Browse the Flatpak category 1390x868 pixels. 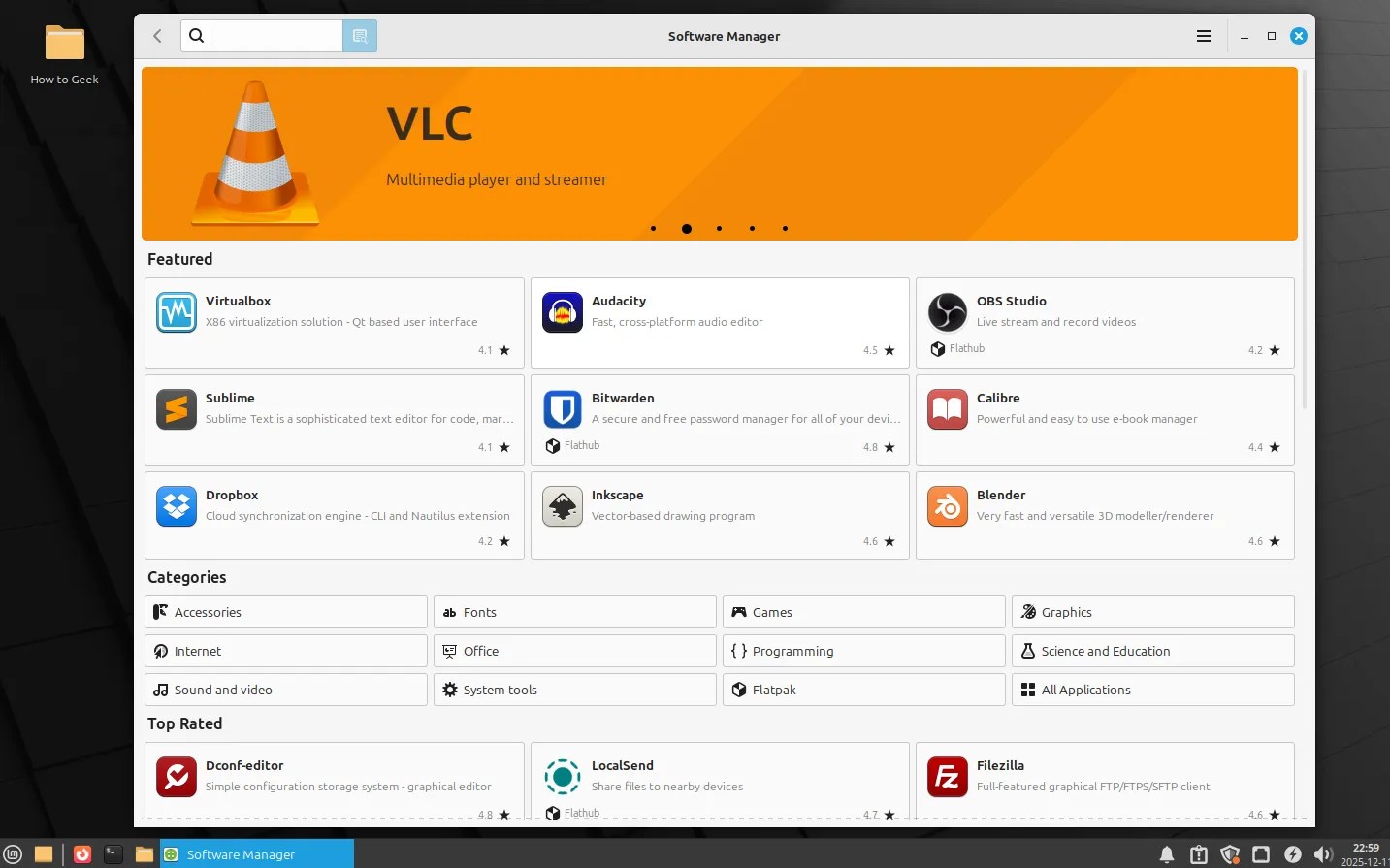click(x=864, y=690)
